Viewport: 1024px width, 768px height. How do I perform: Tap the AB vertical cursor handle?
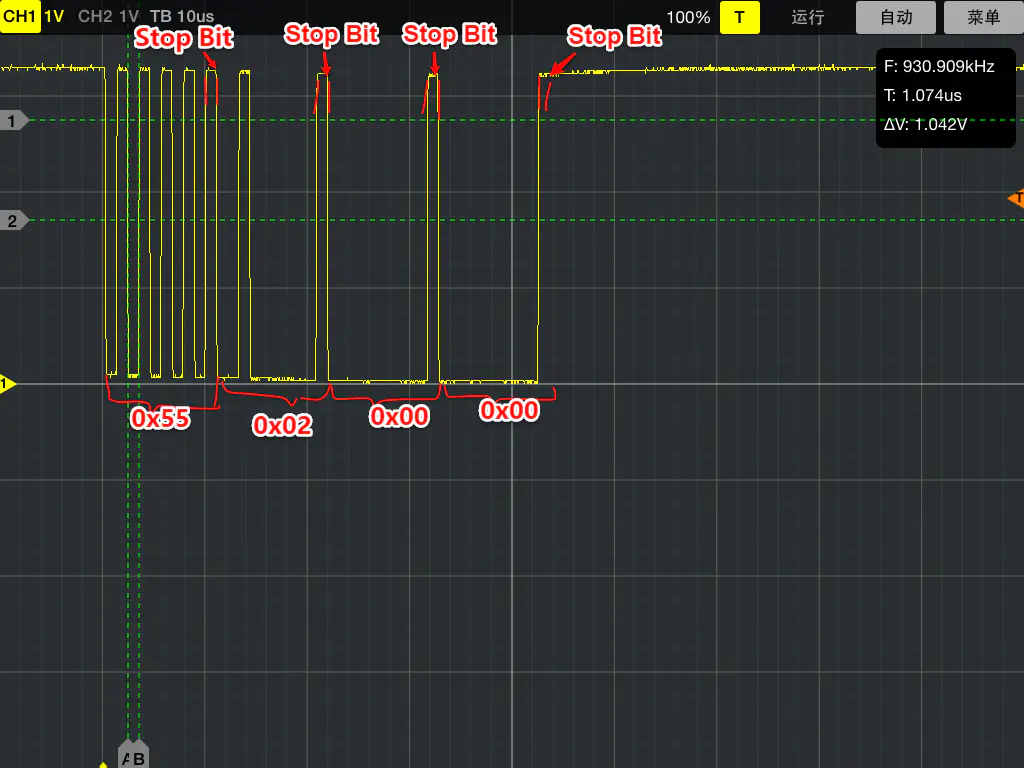133,755
